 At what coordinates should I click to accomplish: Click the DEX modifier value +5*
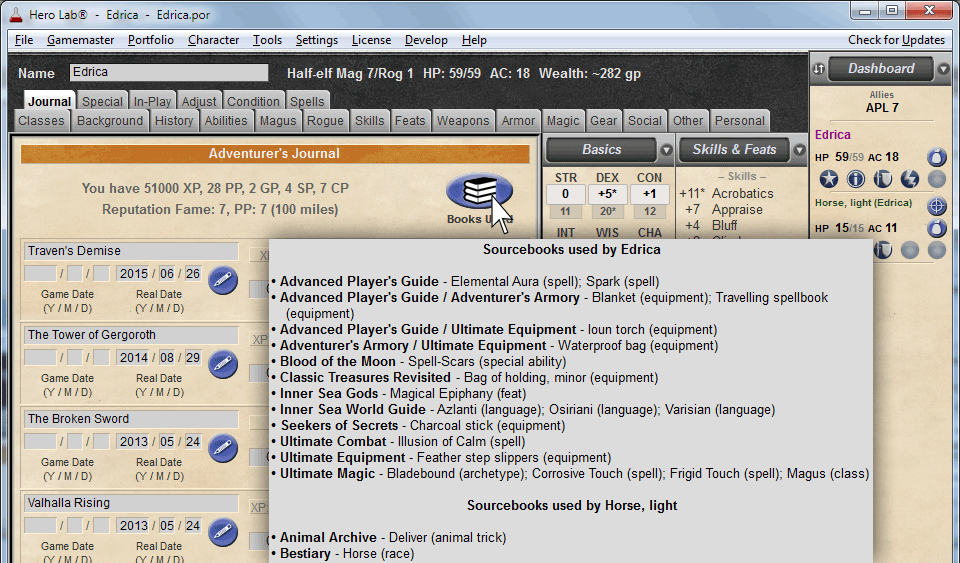(x=607, y=194)
